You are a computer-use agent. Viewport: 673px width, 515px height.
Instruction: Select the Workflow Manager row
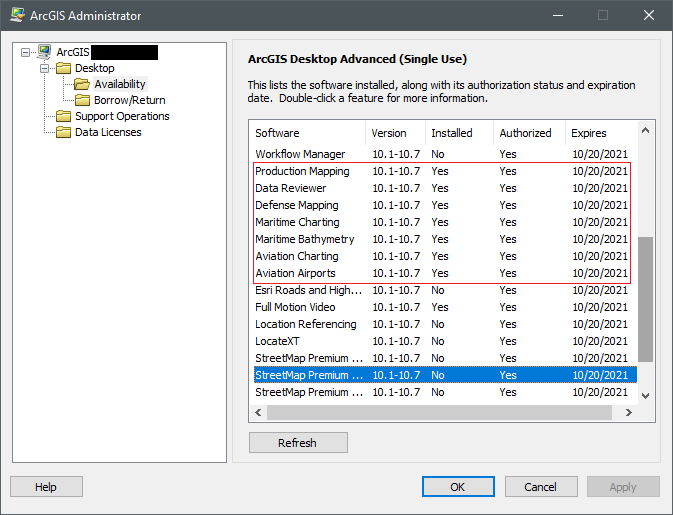pos(443,154)
